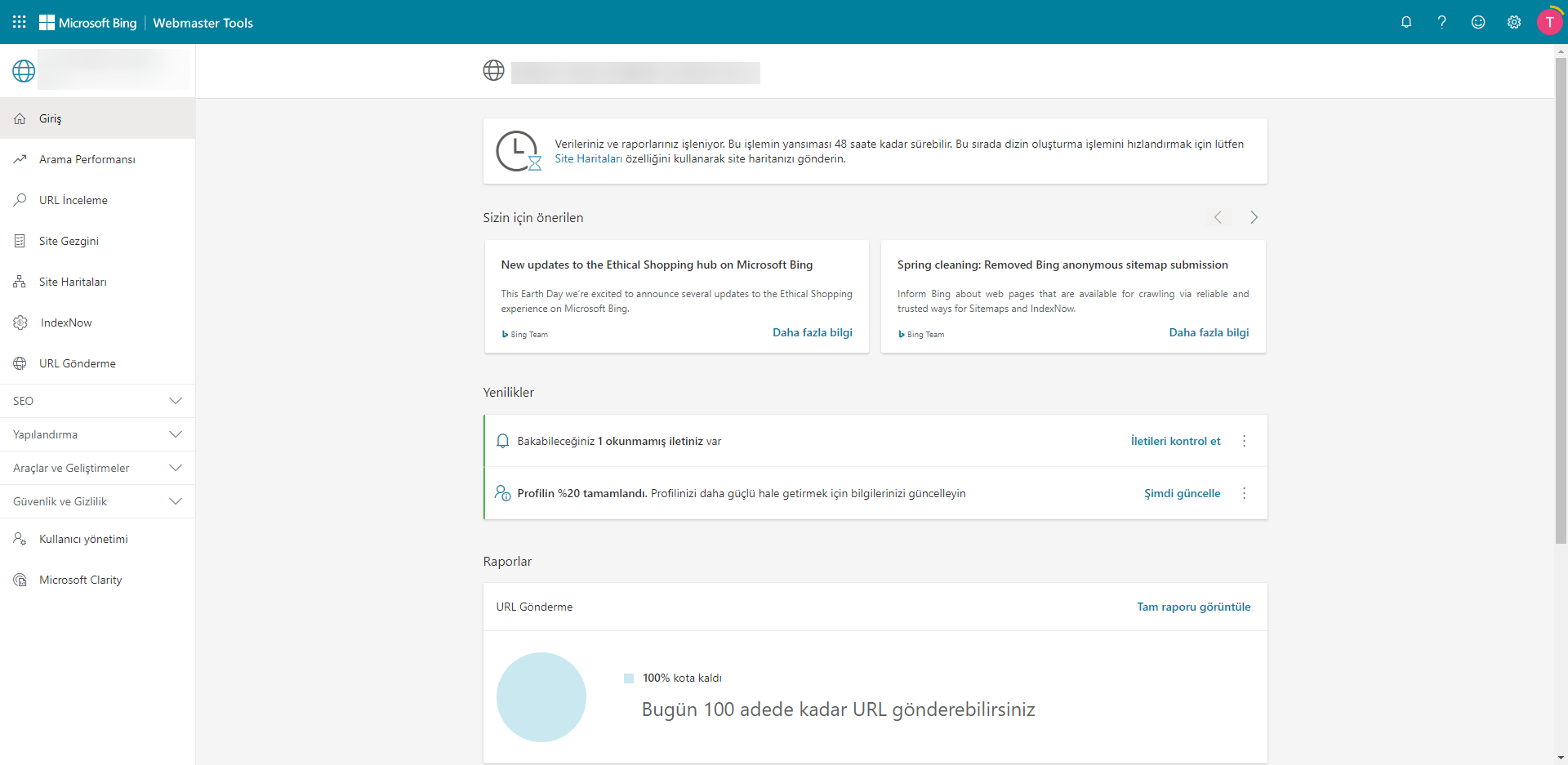1568x765 pixels.
Task: Click the profile person icon in Yenilikler
Action: pos(503,493)
